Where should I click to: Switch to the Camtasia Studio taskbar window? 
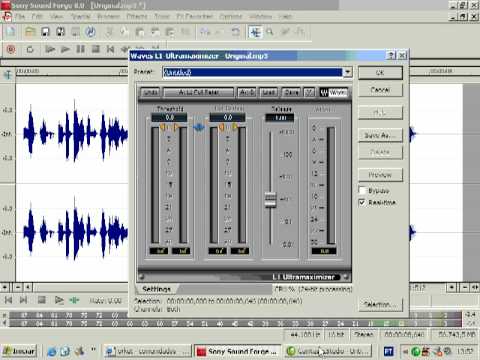tap(329, 351)
